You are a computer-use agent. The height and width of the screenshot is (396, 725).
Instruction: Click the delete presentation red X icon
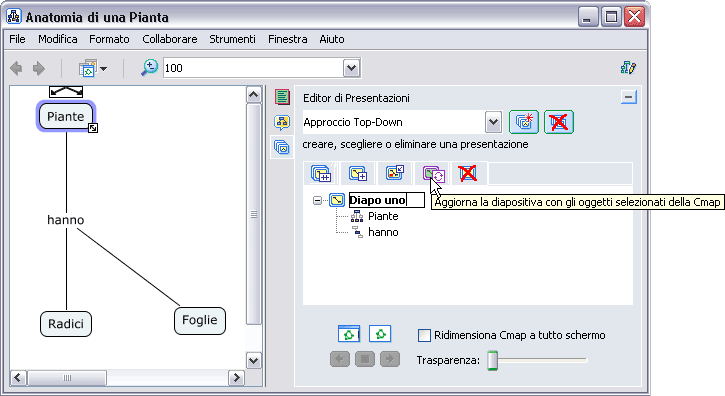click(559, 122)
